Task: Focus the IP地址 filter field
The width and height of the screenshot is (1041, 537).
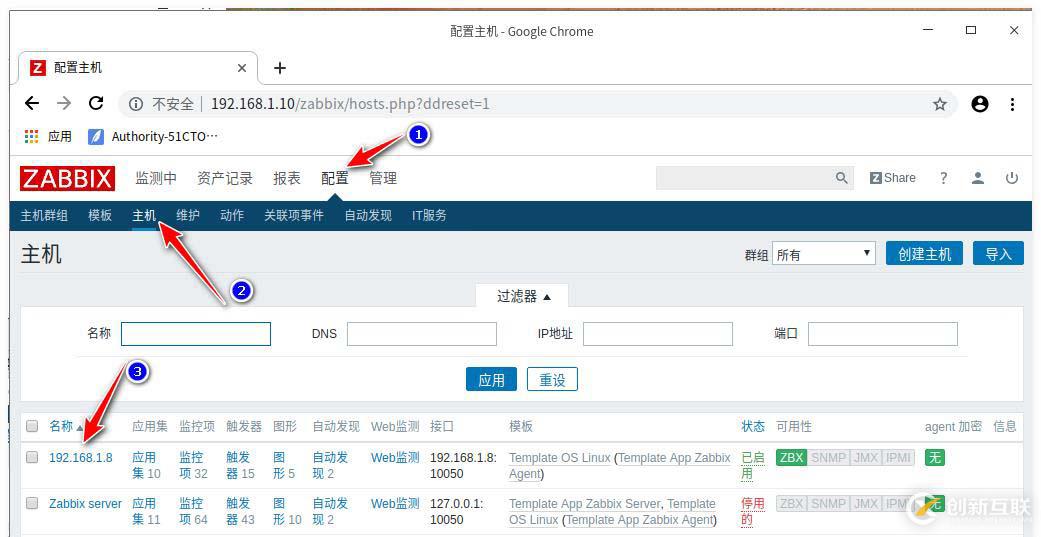Action: point(658,334)
